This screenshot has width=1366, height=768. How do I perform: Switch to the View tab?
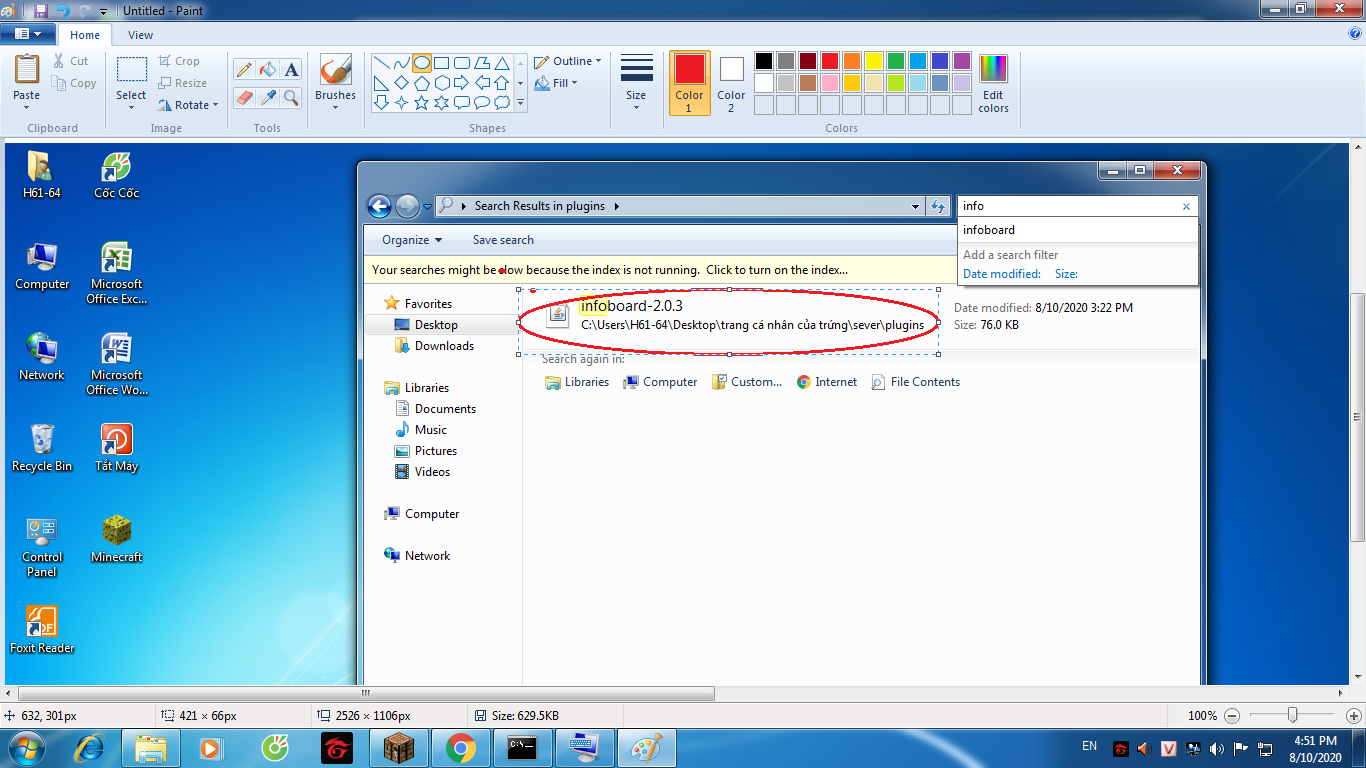point(140,35)
